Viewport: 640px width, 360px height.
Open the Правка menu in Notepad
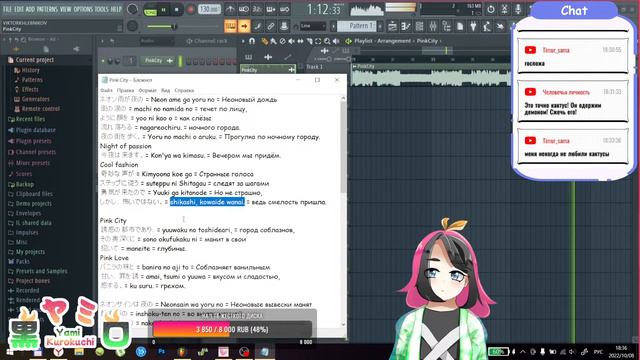pyautogui.click(x=125, y=90)
